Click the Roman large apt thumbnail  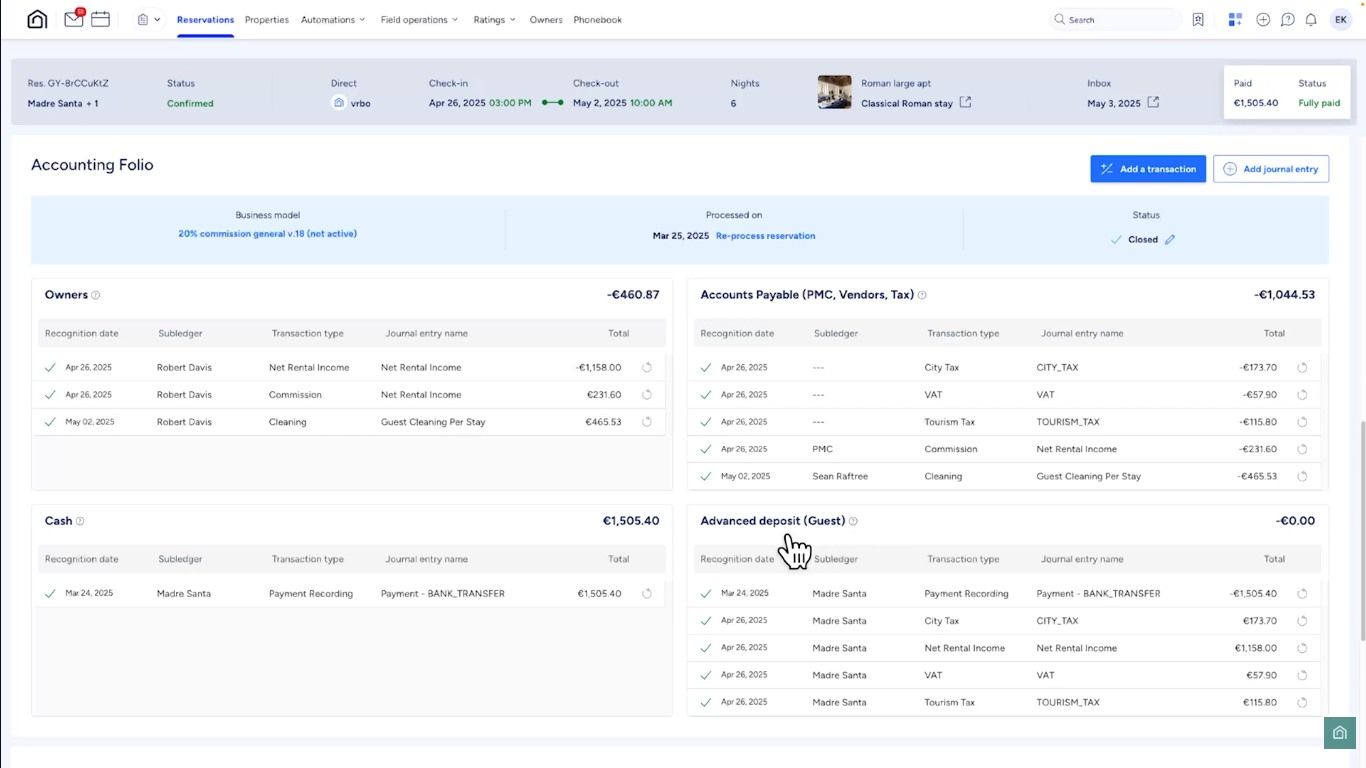834,92
